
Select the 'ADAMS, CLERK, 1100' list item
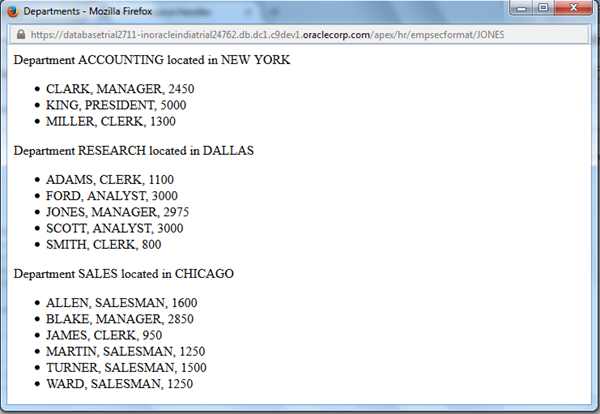[x=110, y=180]
